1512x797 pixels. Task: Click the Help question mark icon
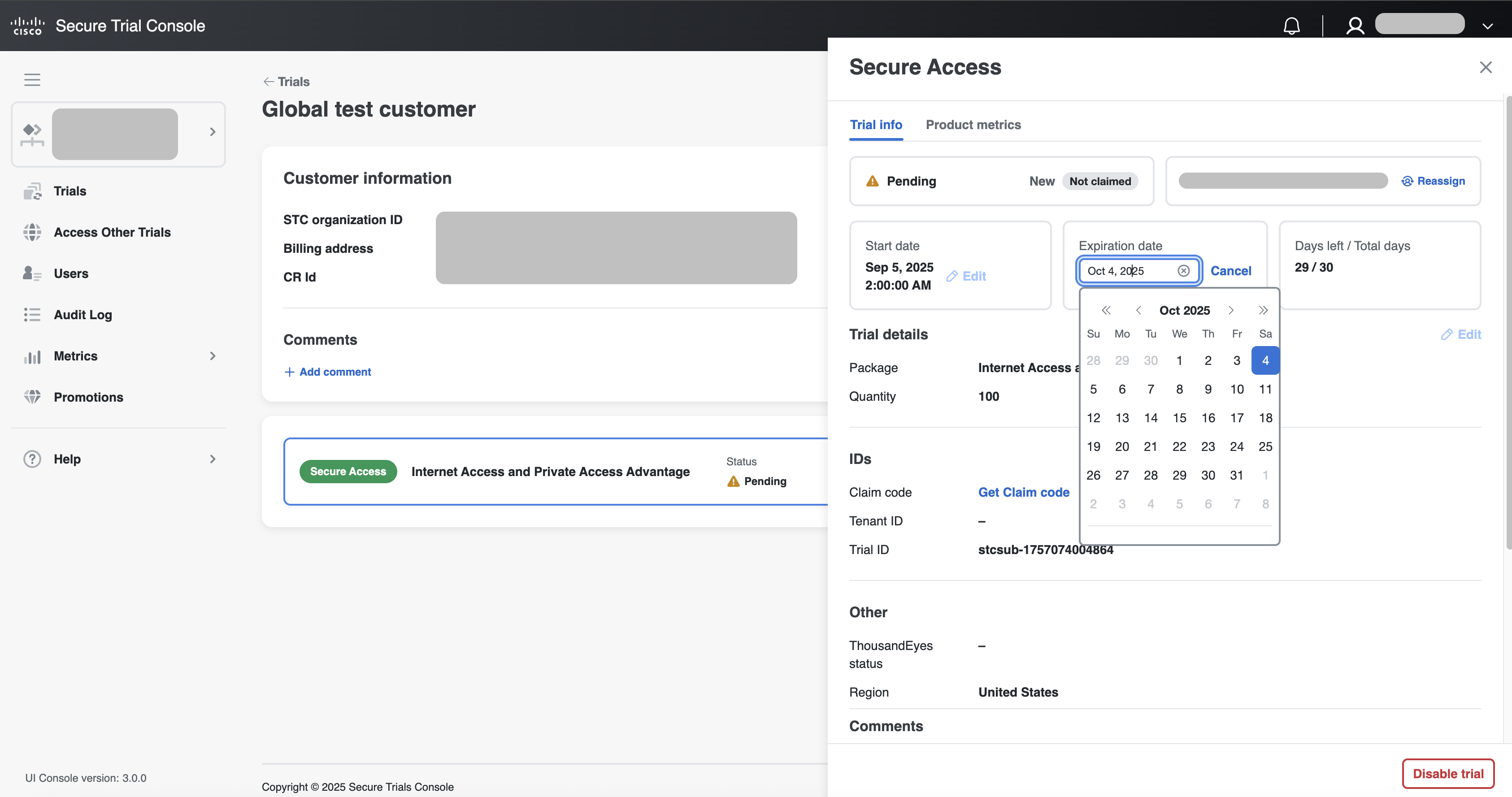32,459
